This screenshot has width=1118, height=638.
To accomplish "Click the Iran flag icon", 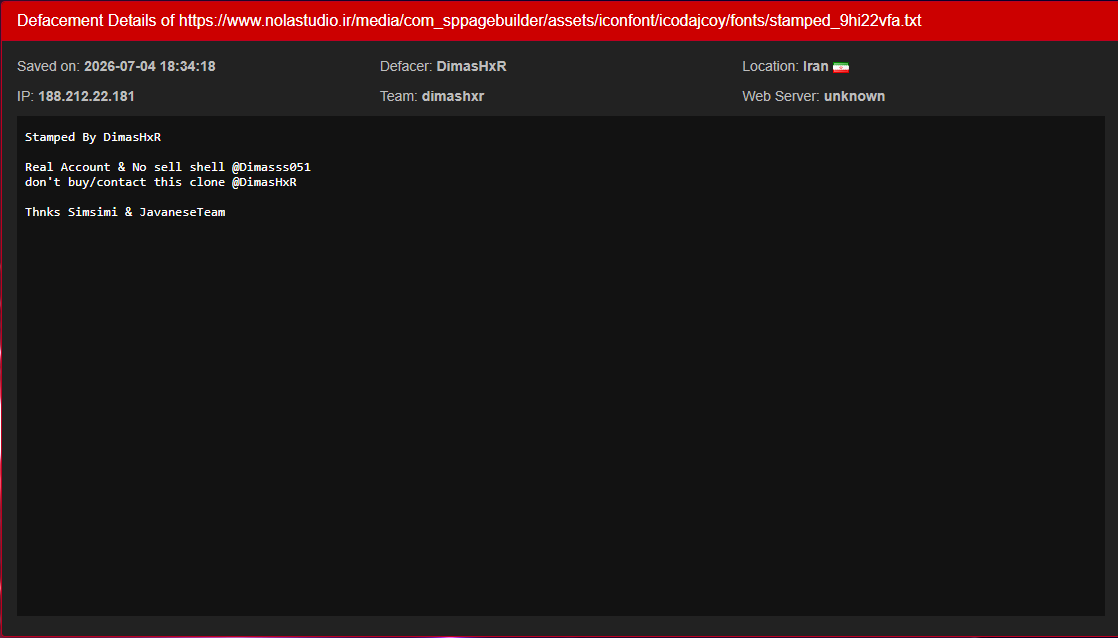I will coord(841,67).
